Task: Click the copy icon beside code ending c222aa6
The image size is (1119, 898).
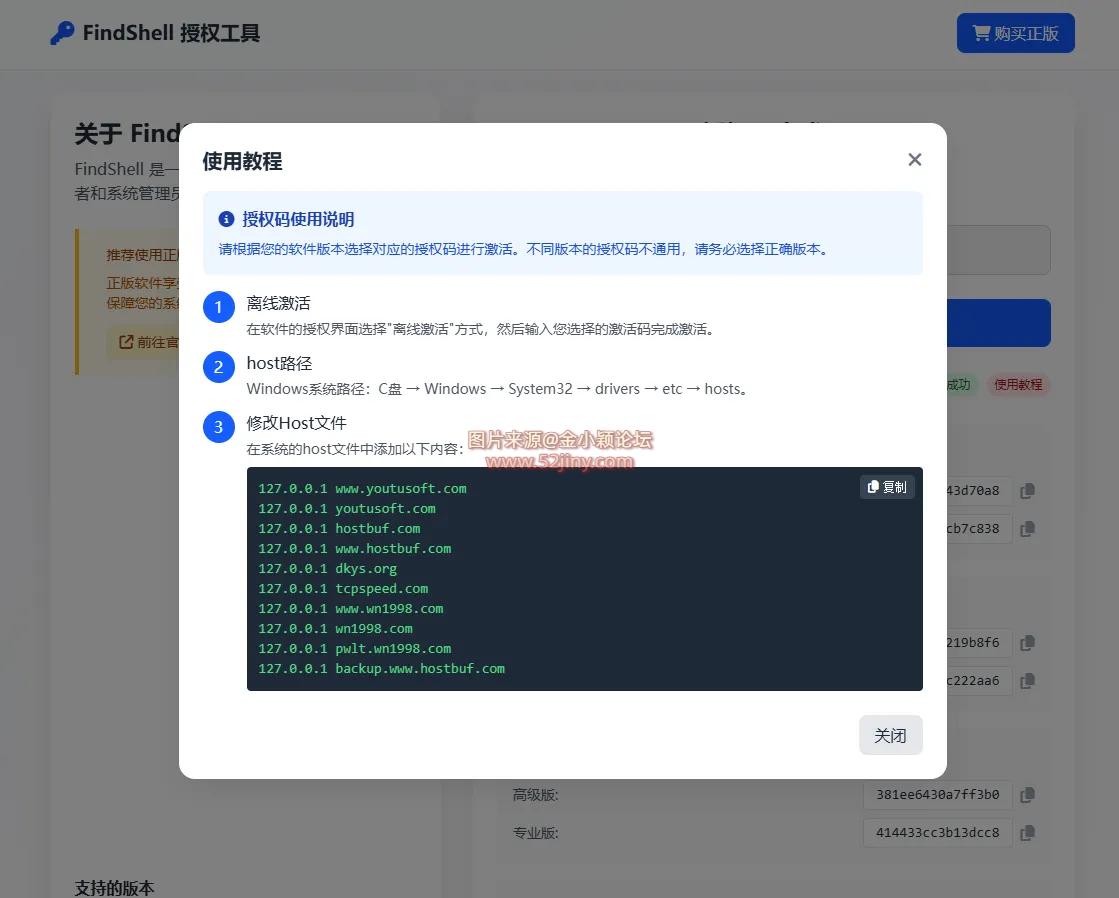Action: [x=1027, y=680]
